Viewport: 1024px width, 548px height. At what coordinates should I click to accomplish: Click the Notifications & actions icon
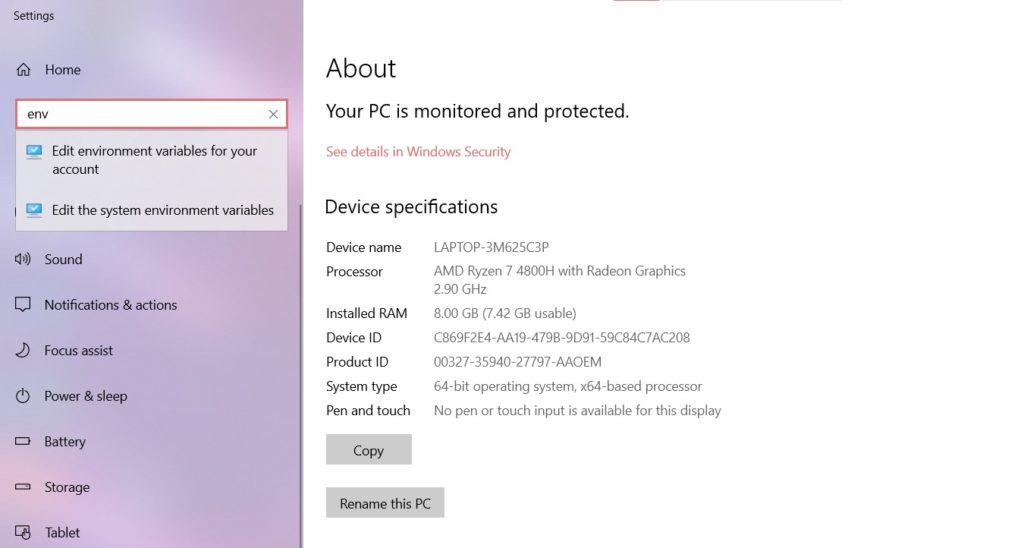[x=23, y=304]
